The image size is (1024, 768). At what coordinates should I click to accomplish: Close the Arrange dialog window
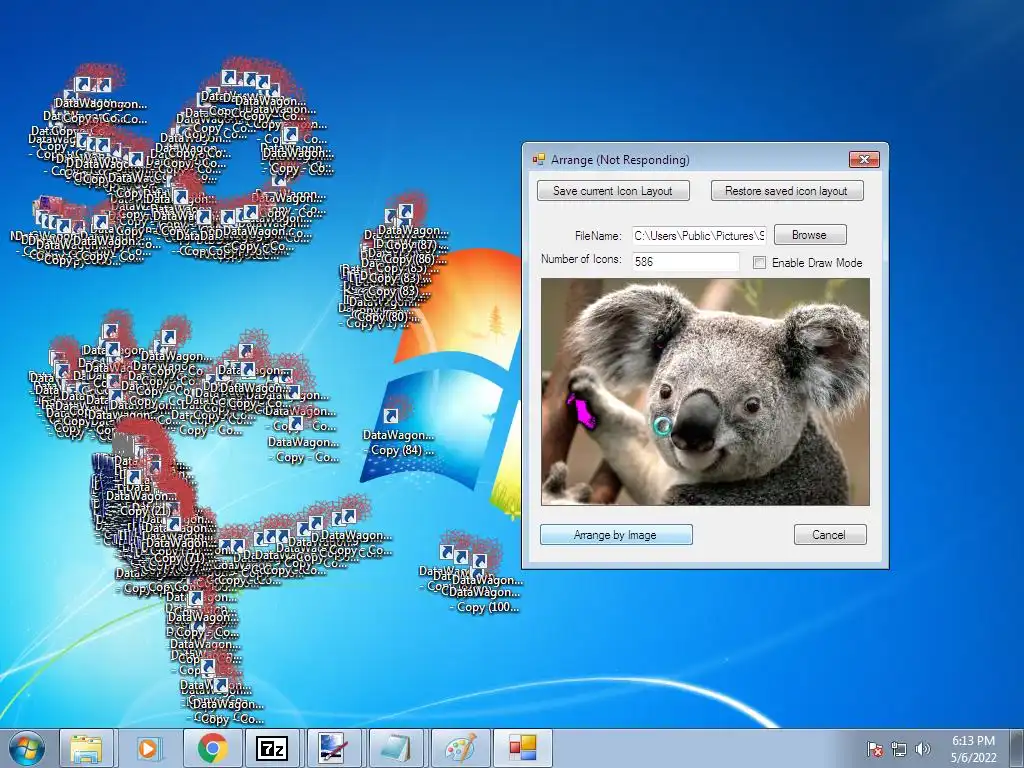[864, 159]
